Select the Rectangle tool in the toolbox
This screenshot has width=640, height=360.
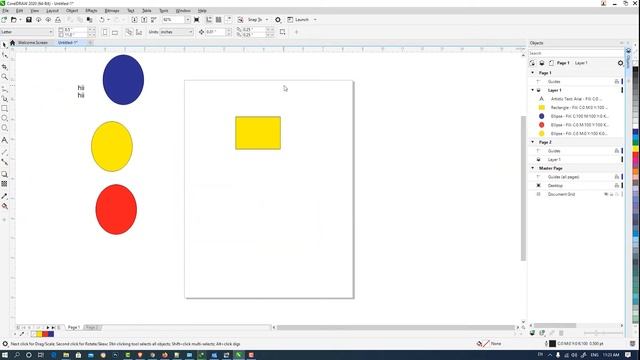pyautogui.click(x=4, y=109)
